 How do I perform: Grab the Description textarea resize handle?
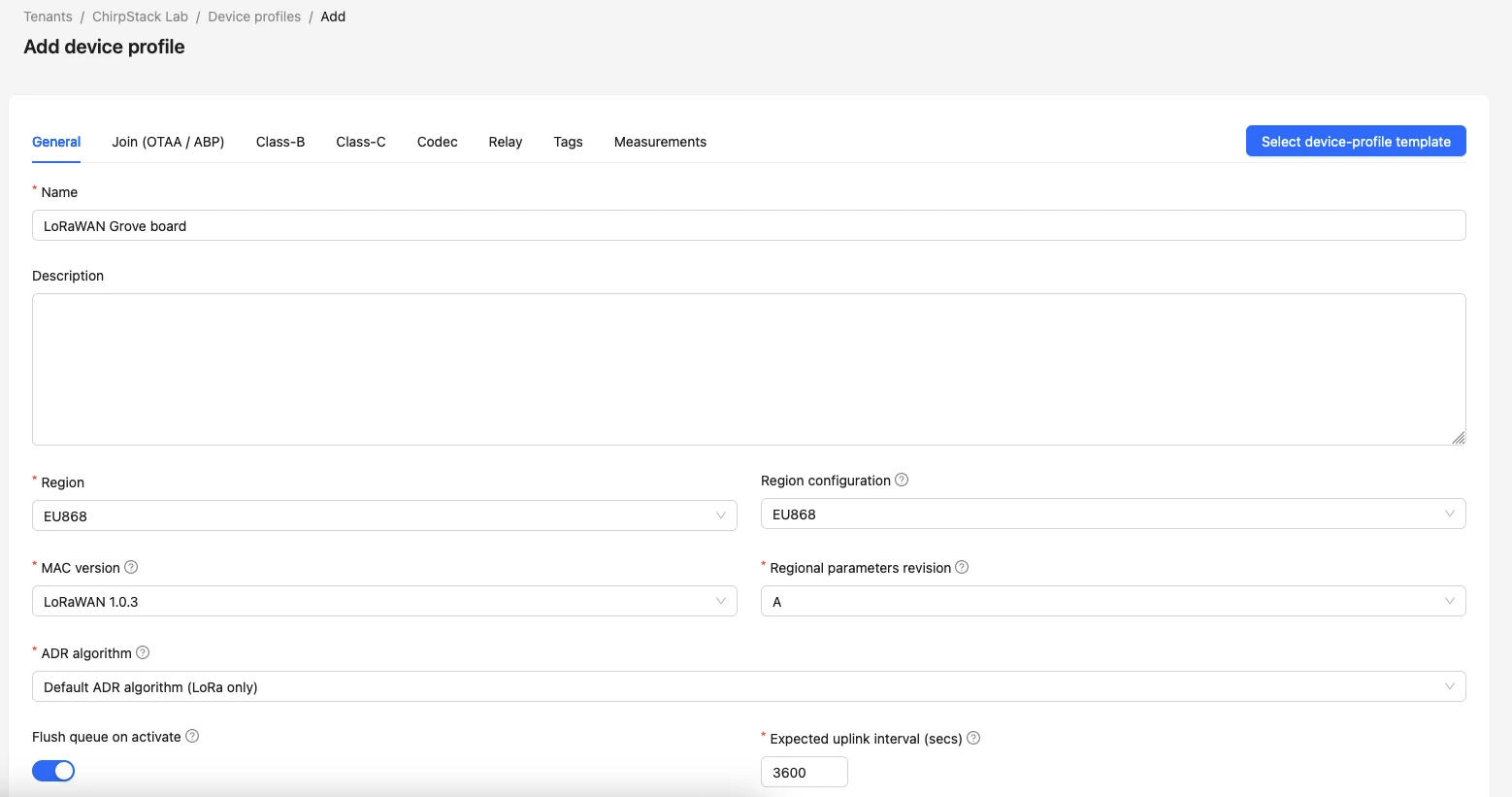tap(1459, 438)
